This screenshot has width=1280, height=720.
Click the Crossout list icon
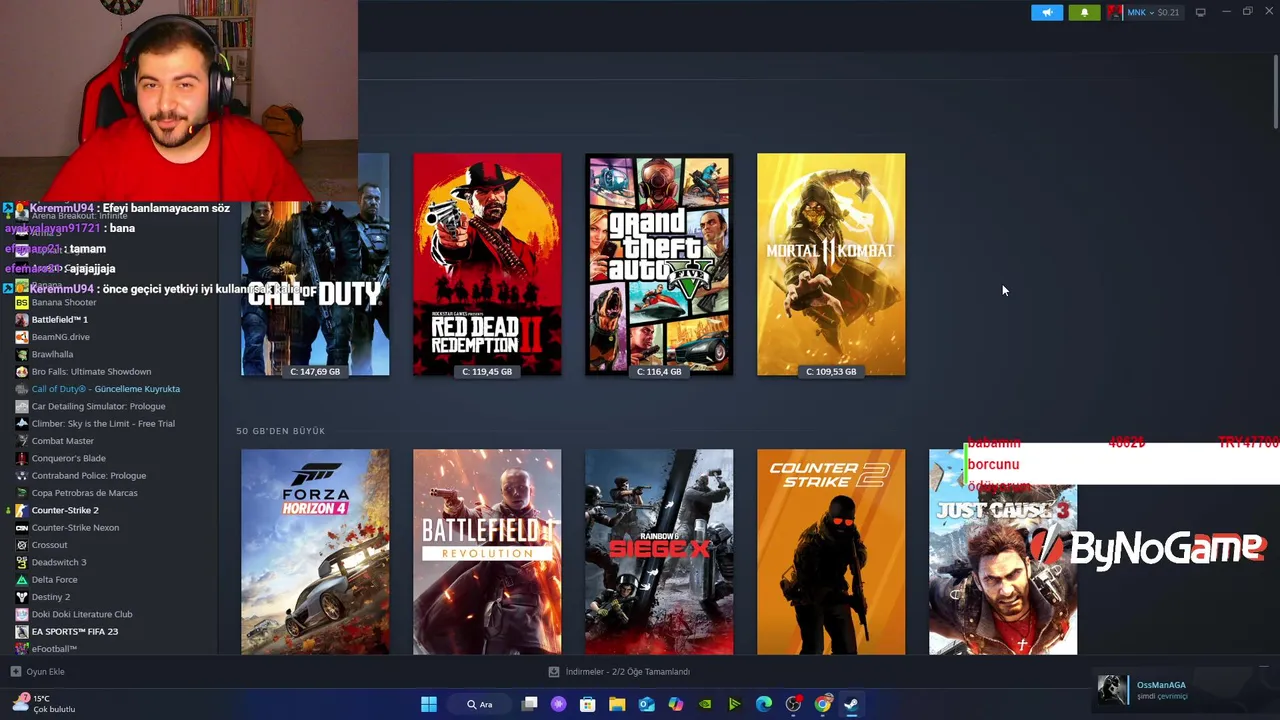(22, 545)
